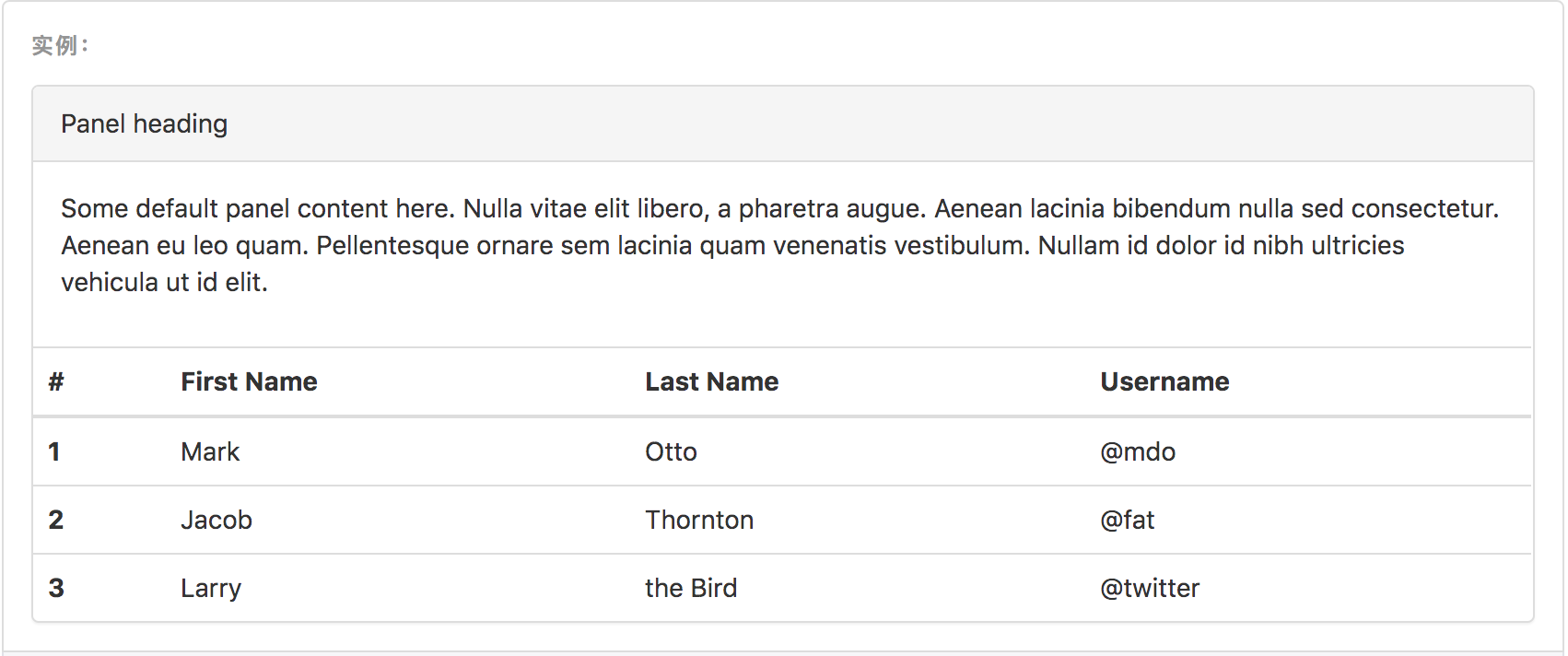1568x656 pixels.
Task: Click the @fat username cell
Action: tap(1127, 520)
